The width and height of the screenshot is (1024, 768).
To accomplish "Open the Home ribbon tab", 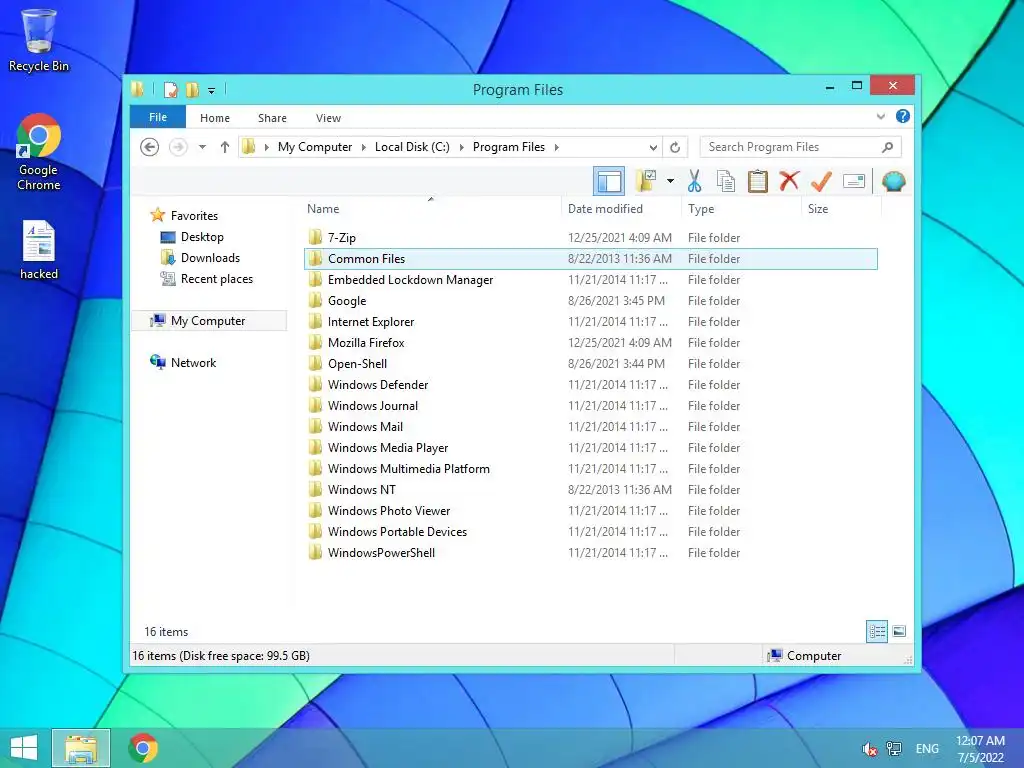I will point(215,118).
